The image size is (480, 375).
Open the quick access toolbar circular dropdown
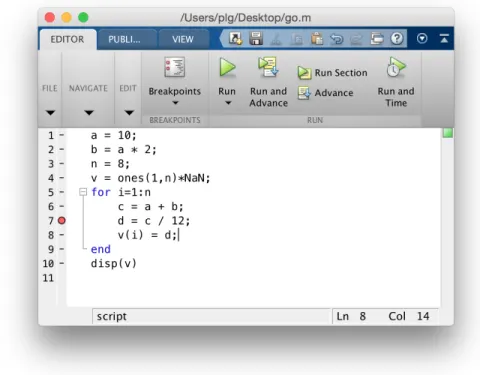click(x=422, y=38)
